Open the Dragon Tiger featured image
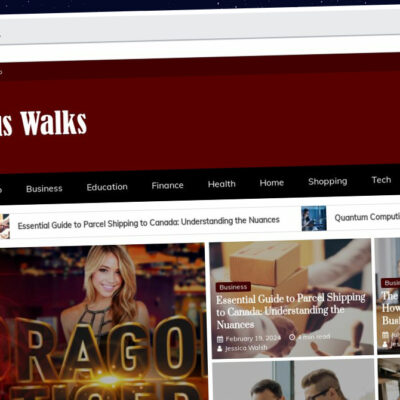This screenshot has height=400, width=400. pyautogui.click(x=102, y=322)
